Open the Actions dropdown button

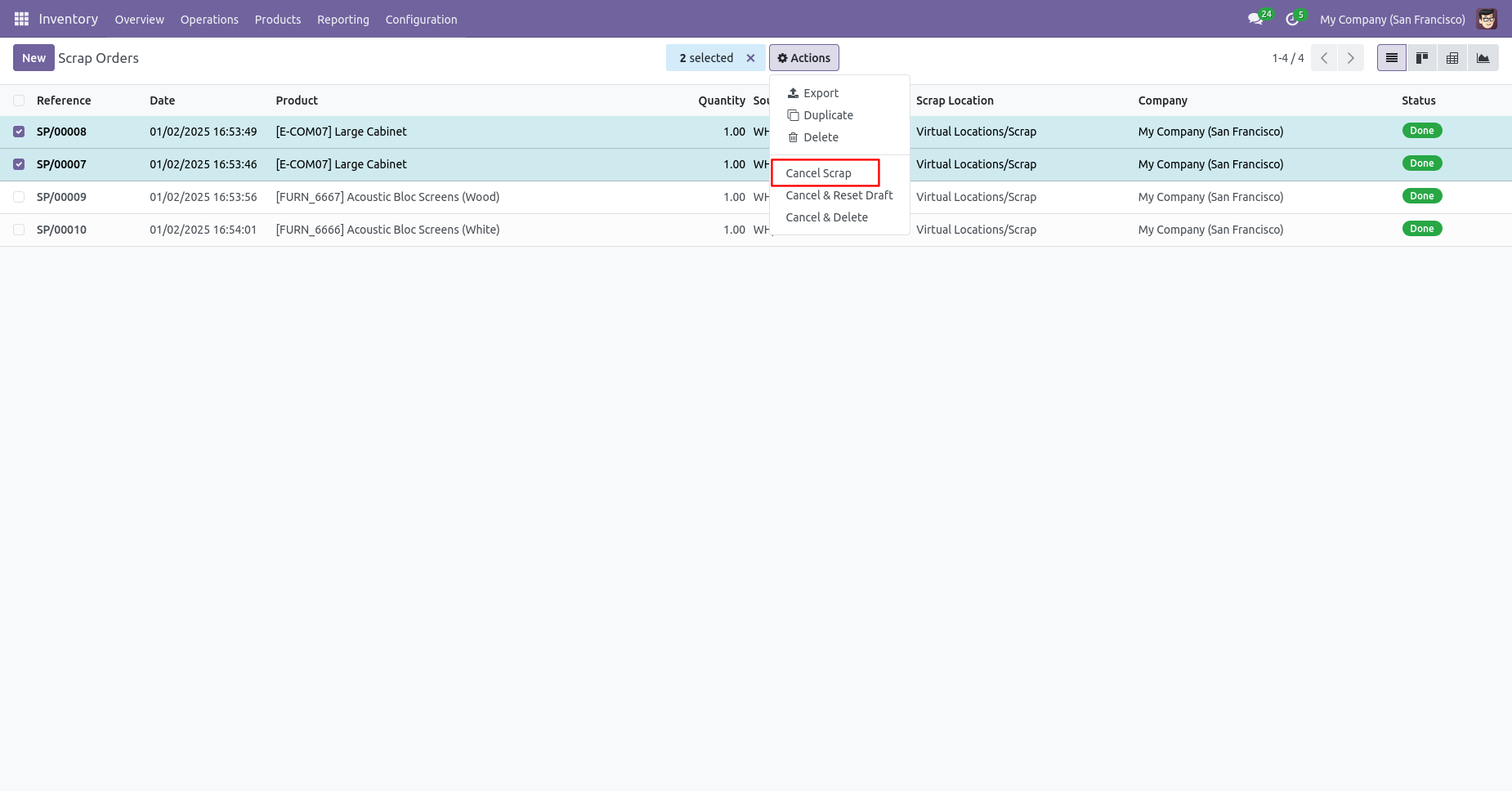click(x=804, y=58)
